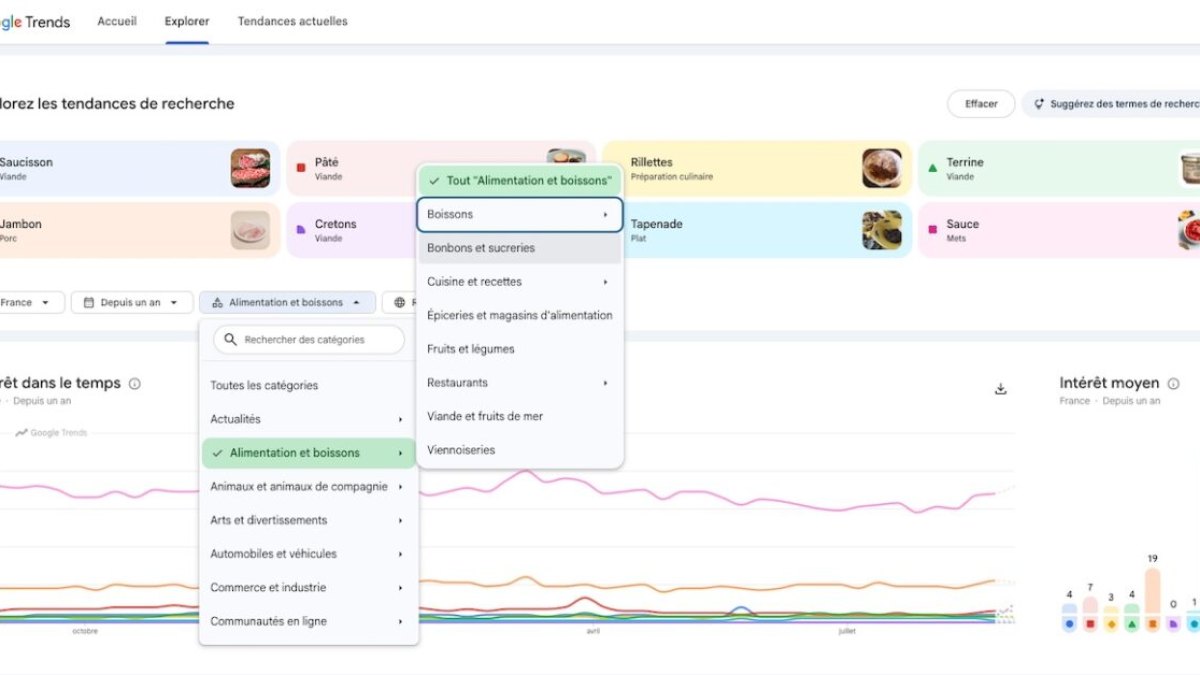Viewport: 1200px width, 675px height.
Task: Select the checked Alimentation et boissons category
Action: click(309, 453)
